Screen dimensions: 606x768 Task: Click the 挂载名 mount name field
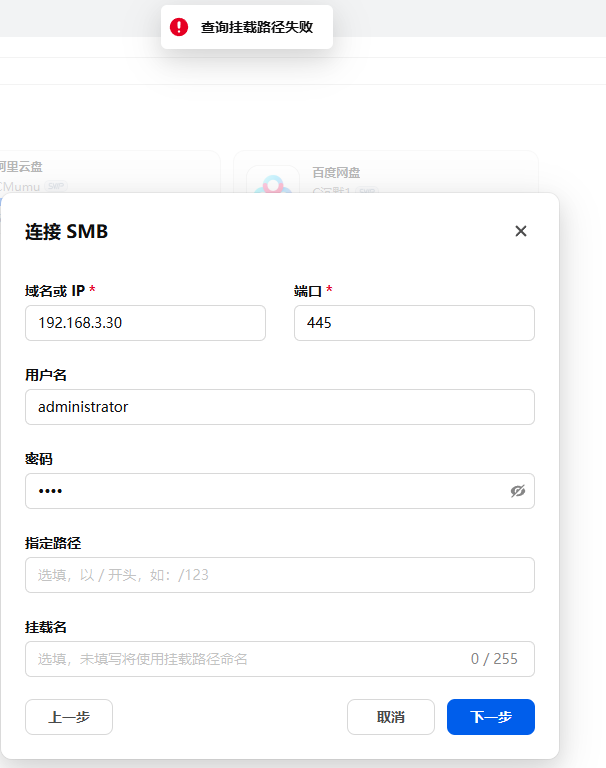point(280,659)
